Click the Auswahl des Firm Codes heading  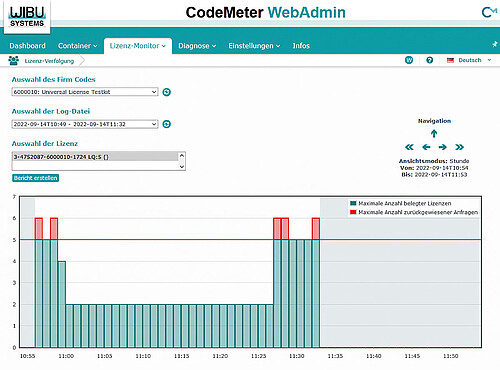[54, 79]
